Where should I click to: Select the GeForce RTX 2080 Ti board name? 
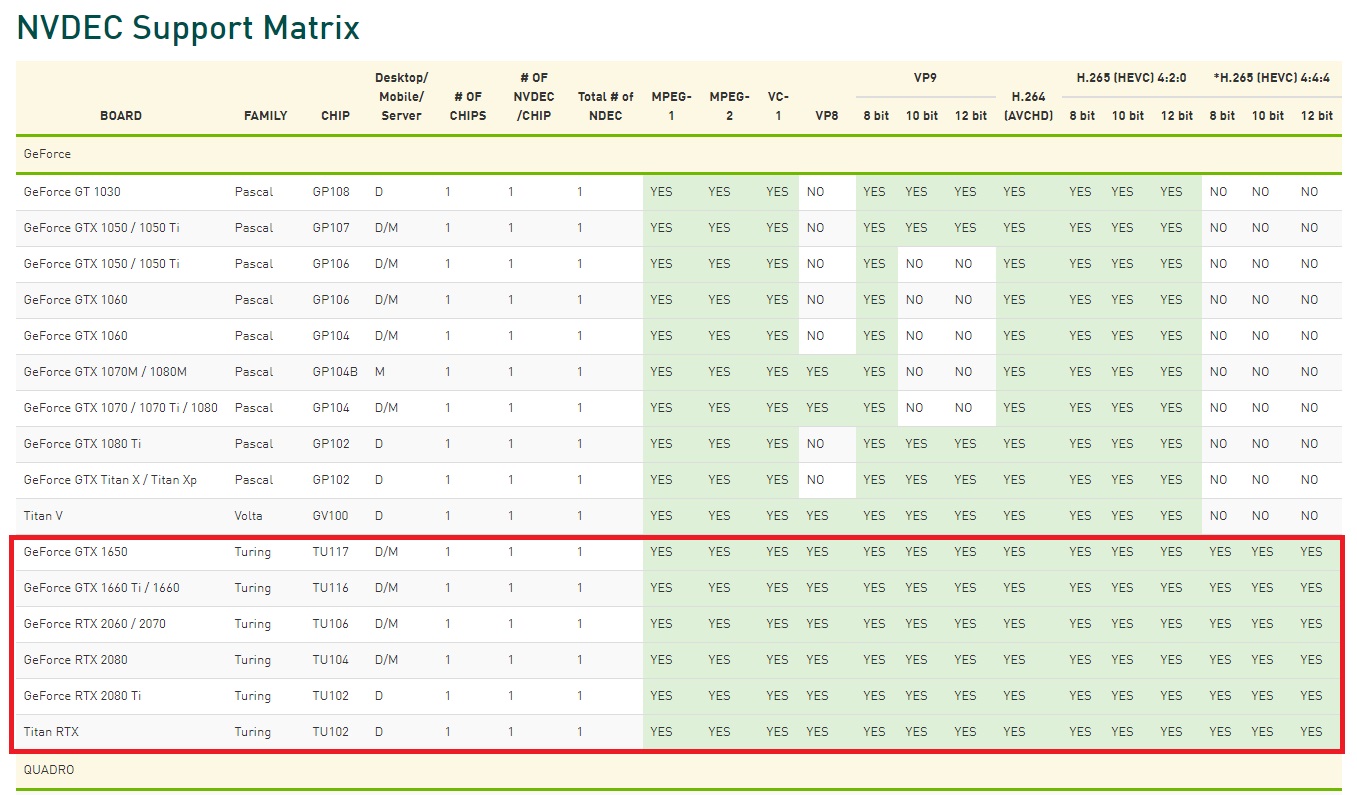coord(82,696)
